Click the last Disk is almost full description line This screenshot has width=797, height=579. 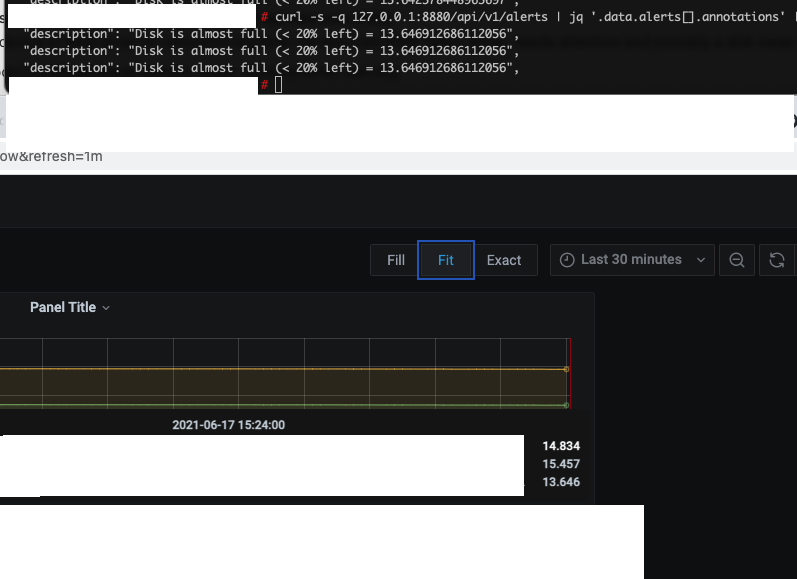pos(271,68)
